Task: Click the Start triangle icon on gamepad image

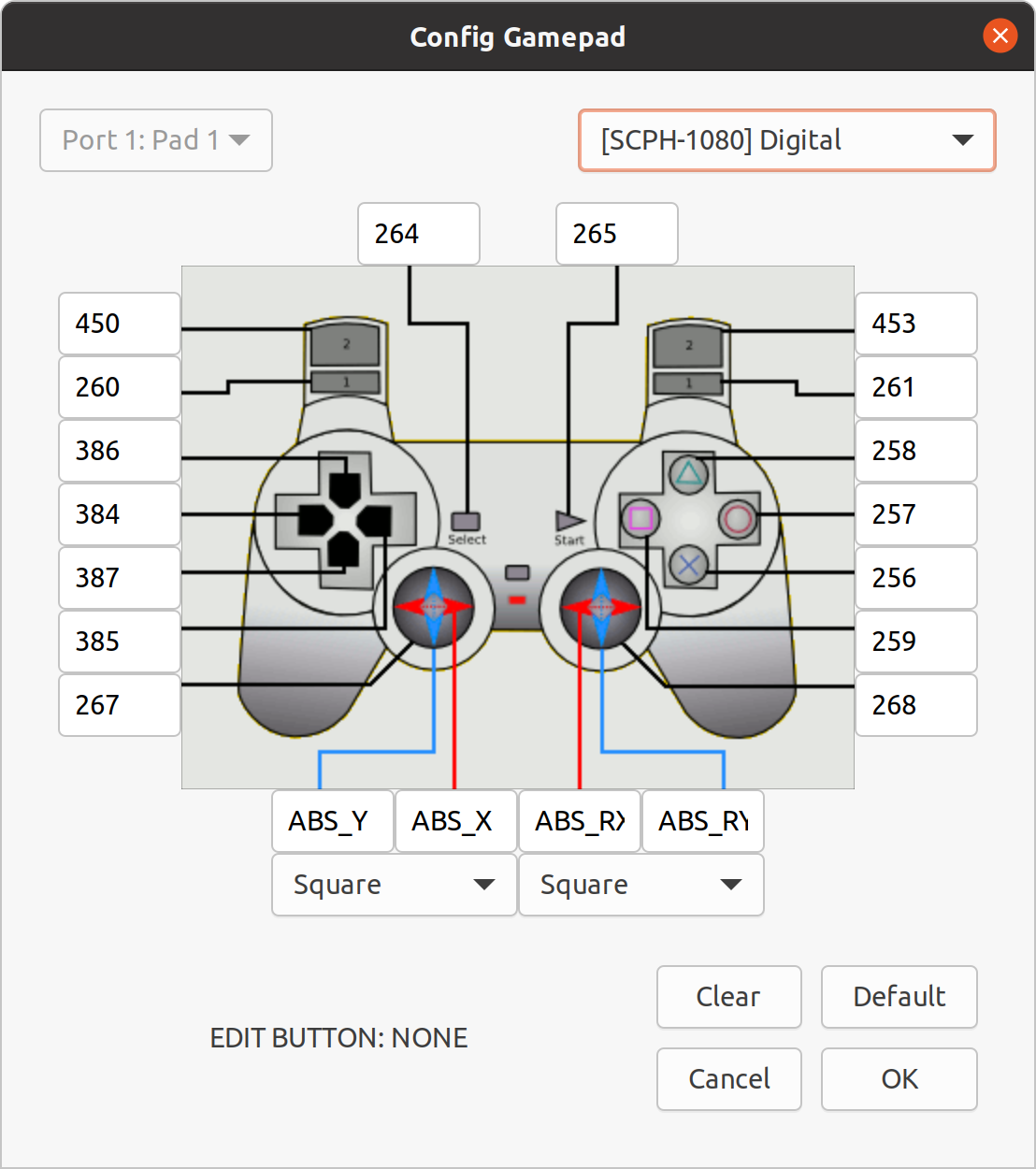Action: pyautogui.click(x=569, y=521)
